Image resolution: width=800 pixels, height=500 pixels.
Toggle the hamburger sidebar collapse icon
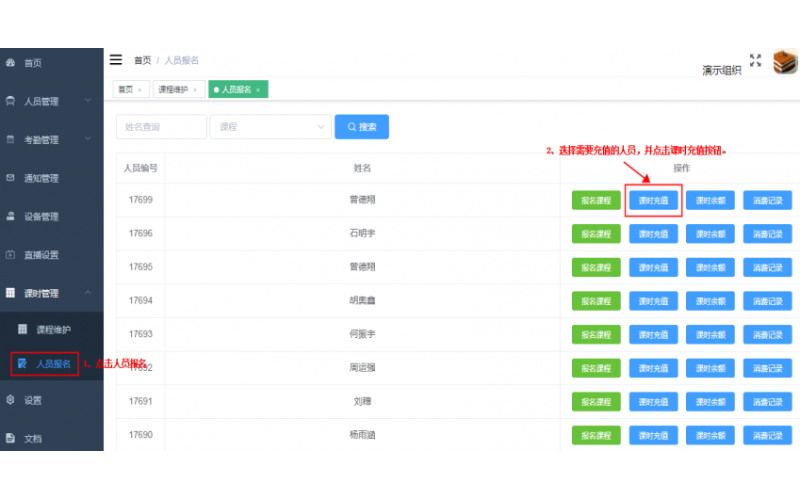click(x=116, y=60)
